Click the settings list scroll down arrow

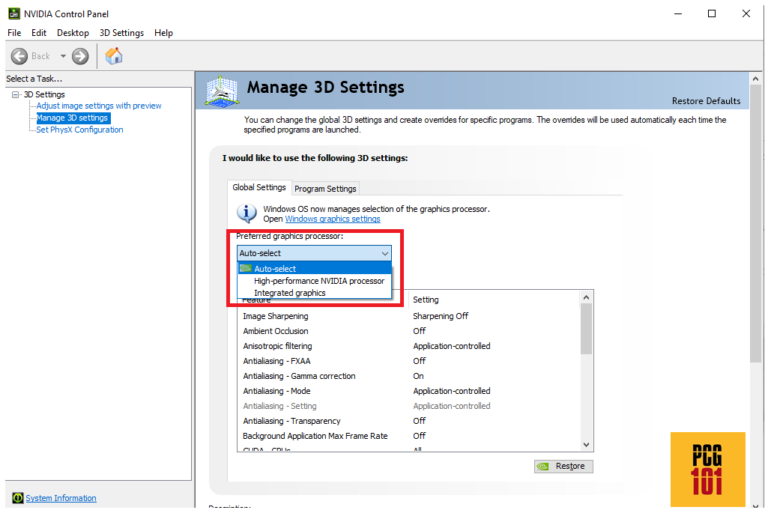point(586,444)
